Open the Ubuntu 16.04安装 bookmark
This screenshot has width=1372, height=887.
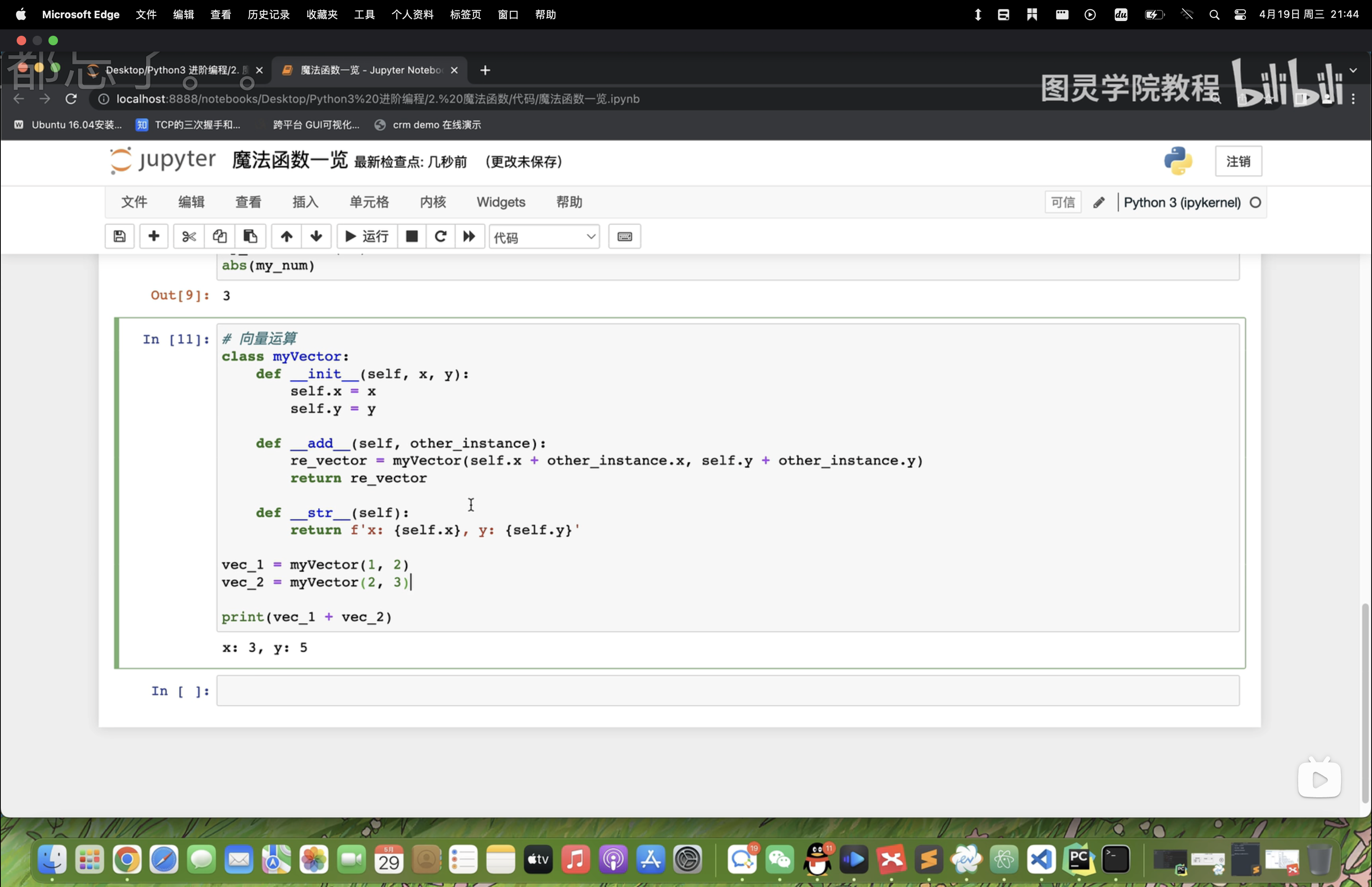click(68, 124)
